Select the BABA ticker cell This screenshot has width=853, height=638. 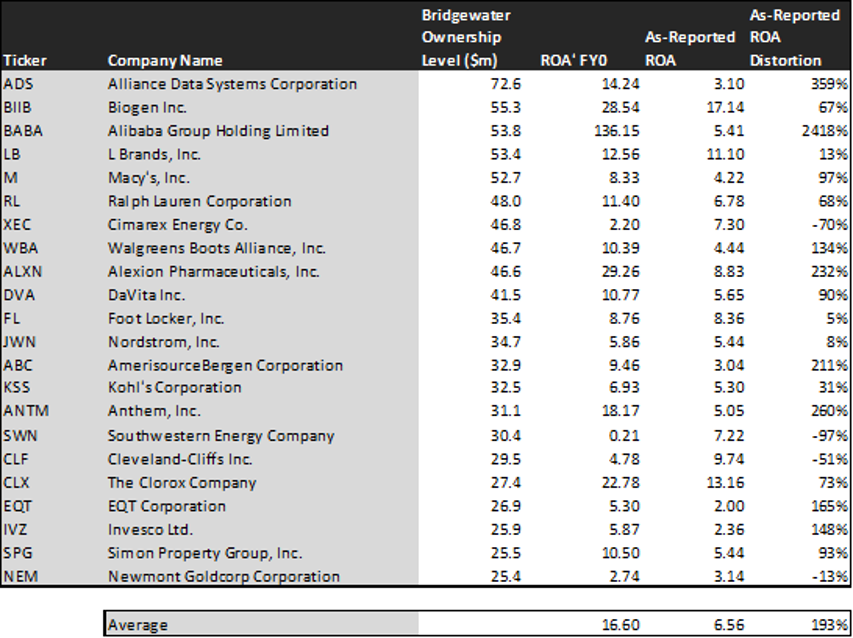pyautogui.click(x=23, y=131)
